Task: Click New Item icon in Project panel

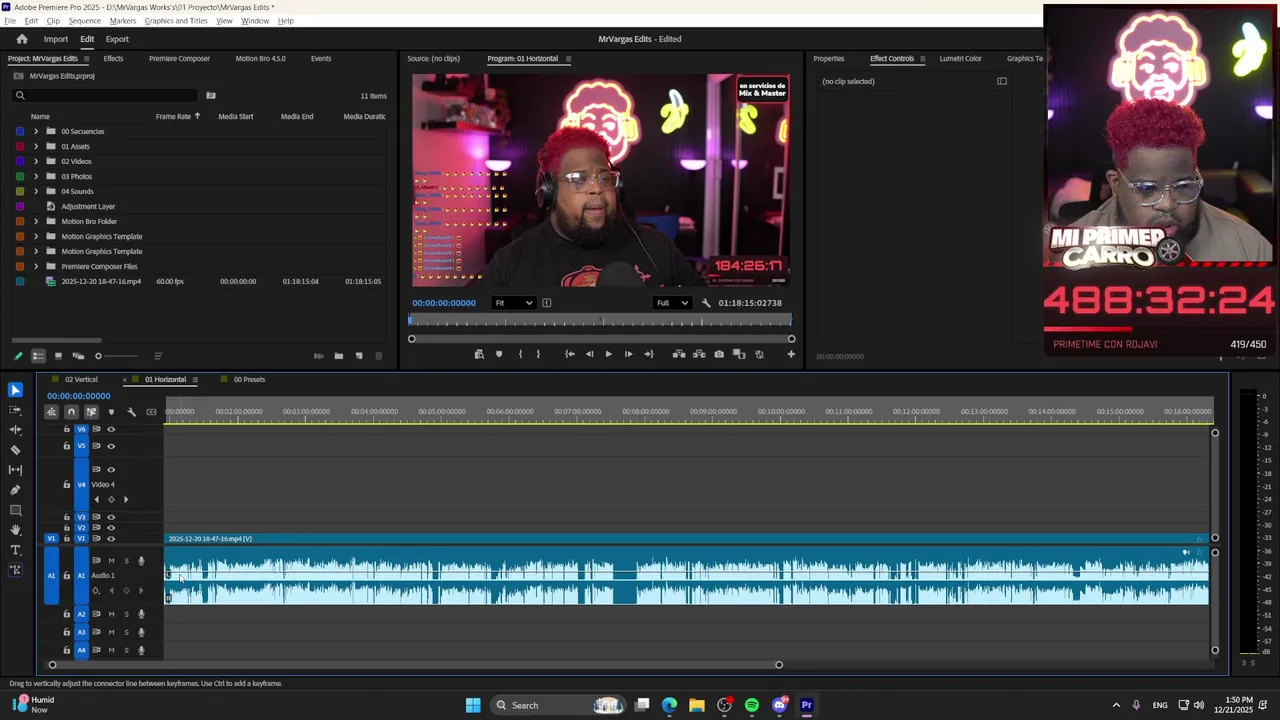Action: point(359,356)
